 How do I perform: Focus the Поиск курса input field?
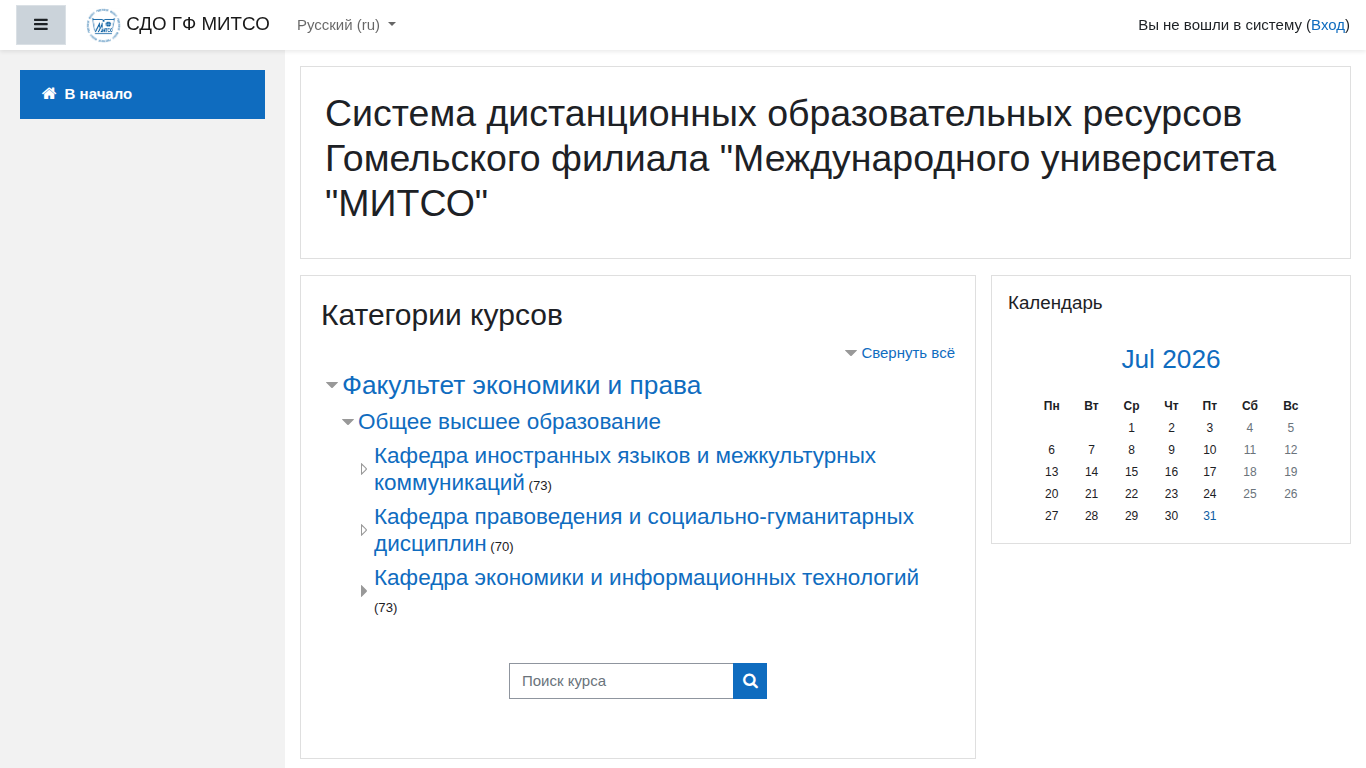pos(621,681)
